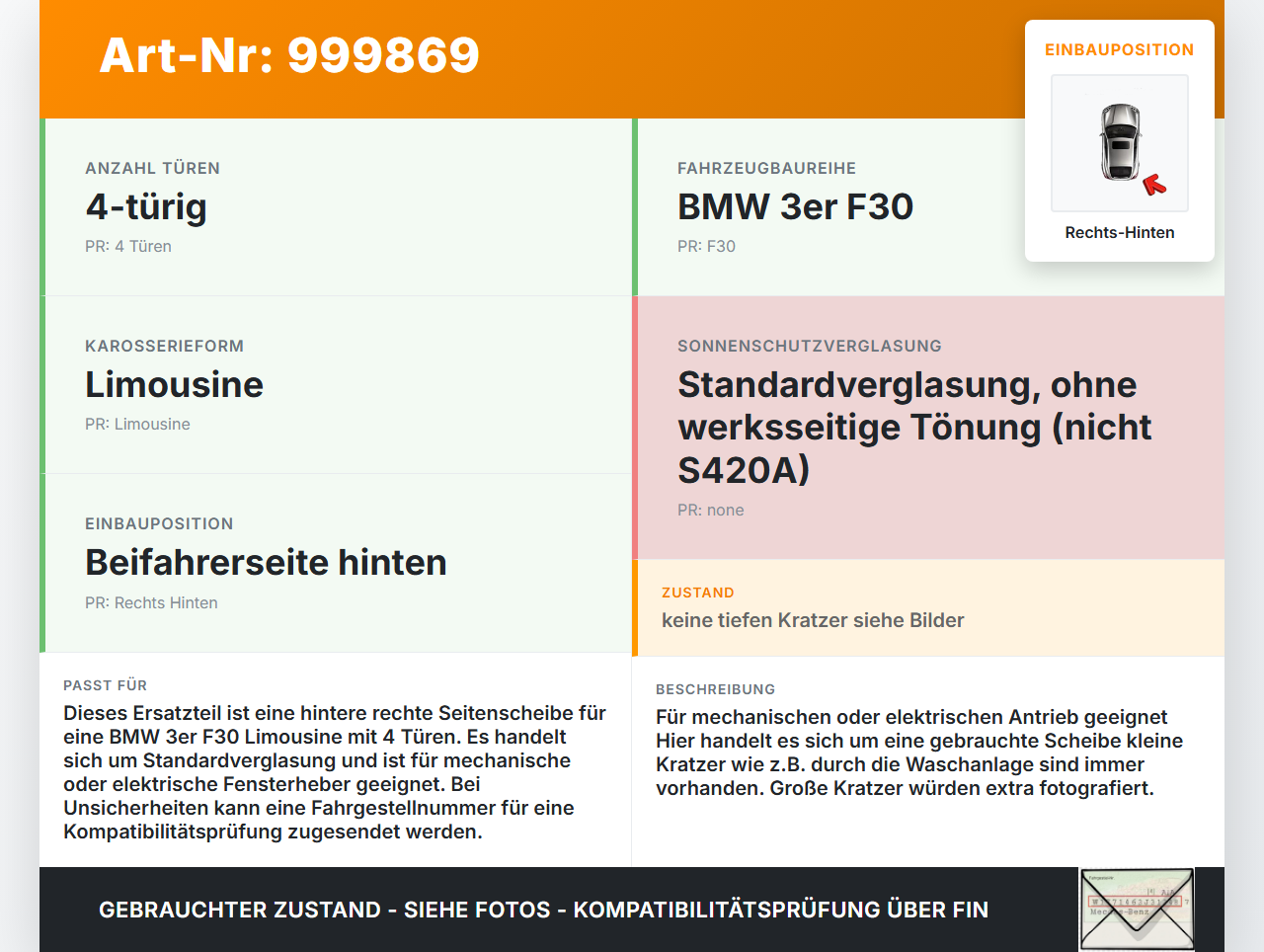Click the paragraph starting 'Dieses Ersatzteil ist'
1264x952 pixels.
(x=335, y=772)
